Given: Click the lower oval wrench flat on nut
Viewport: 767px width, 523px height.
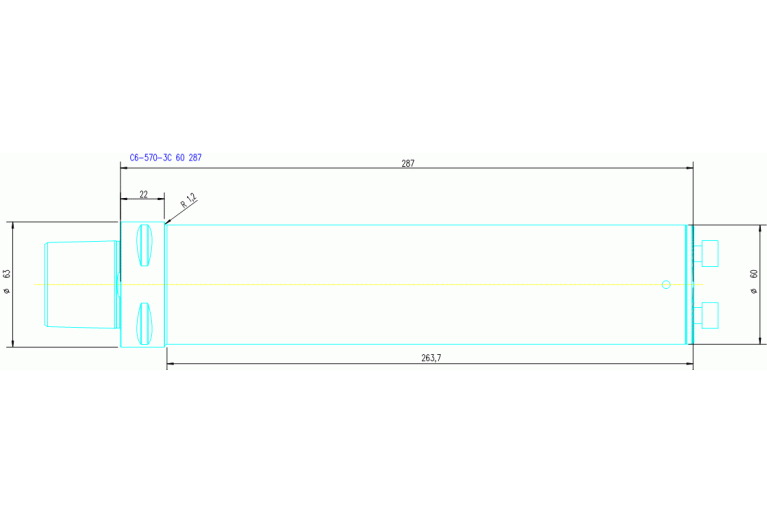Looking at the screenshot, I should [x=144, y=323].
